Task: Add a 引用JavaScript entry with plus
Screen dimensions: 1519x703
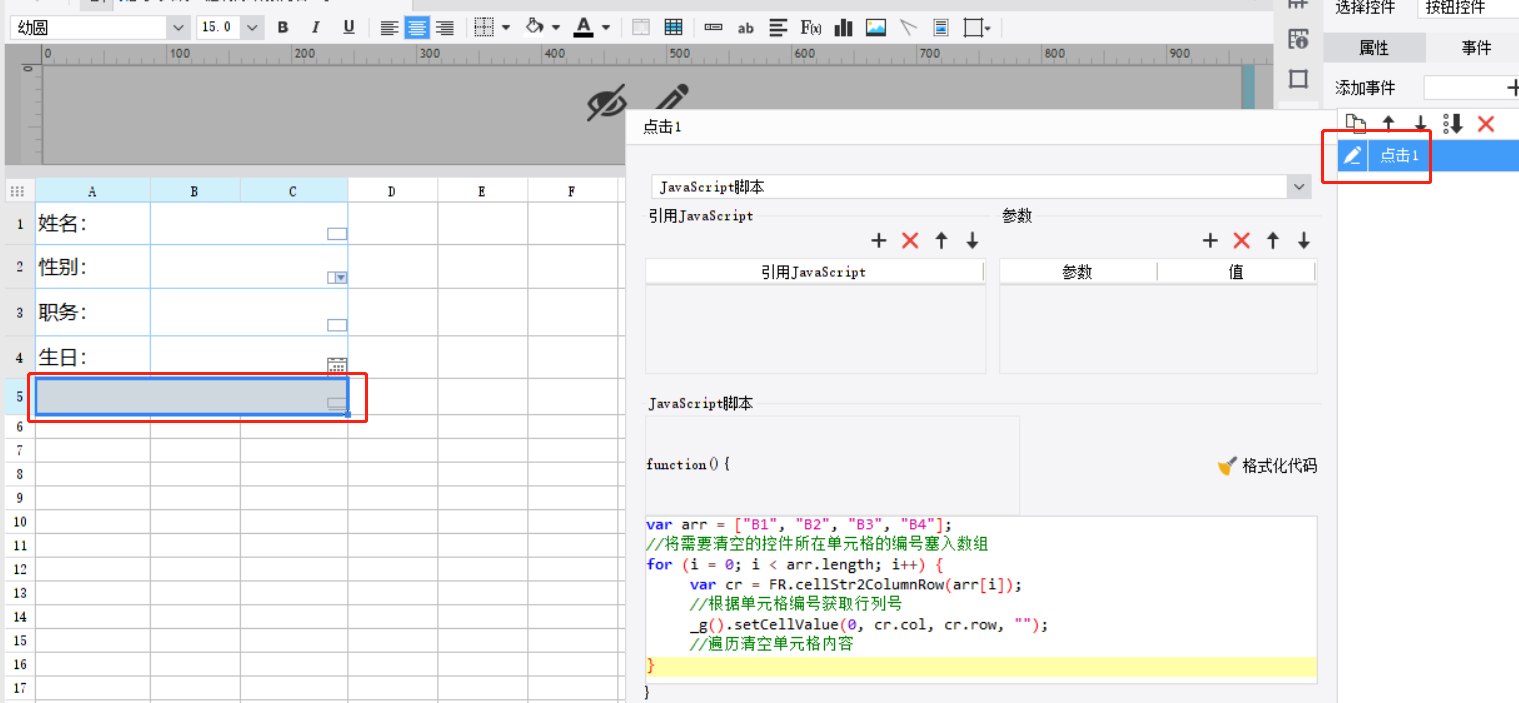Action: pyautogui.click(x=879, y=240)
